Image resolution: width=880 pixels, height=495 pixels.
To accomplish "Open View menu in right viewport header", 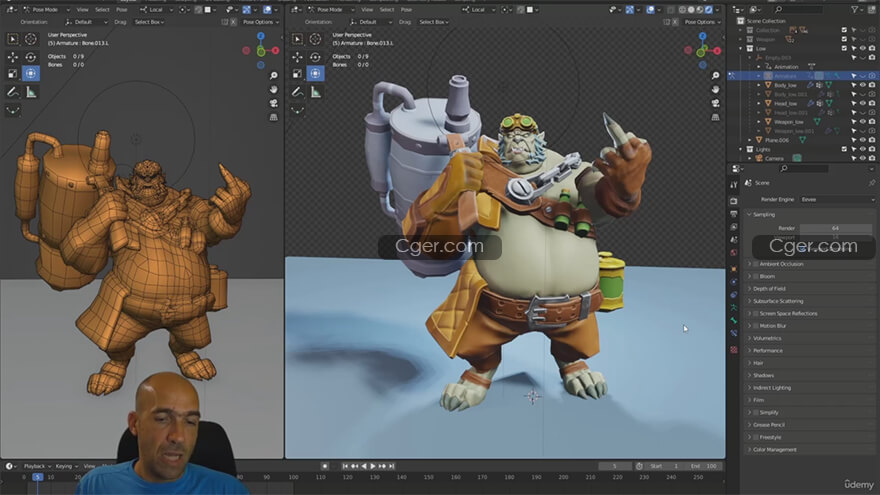I will point(367,10).
